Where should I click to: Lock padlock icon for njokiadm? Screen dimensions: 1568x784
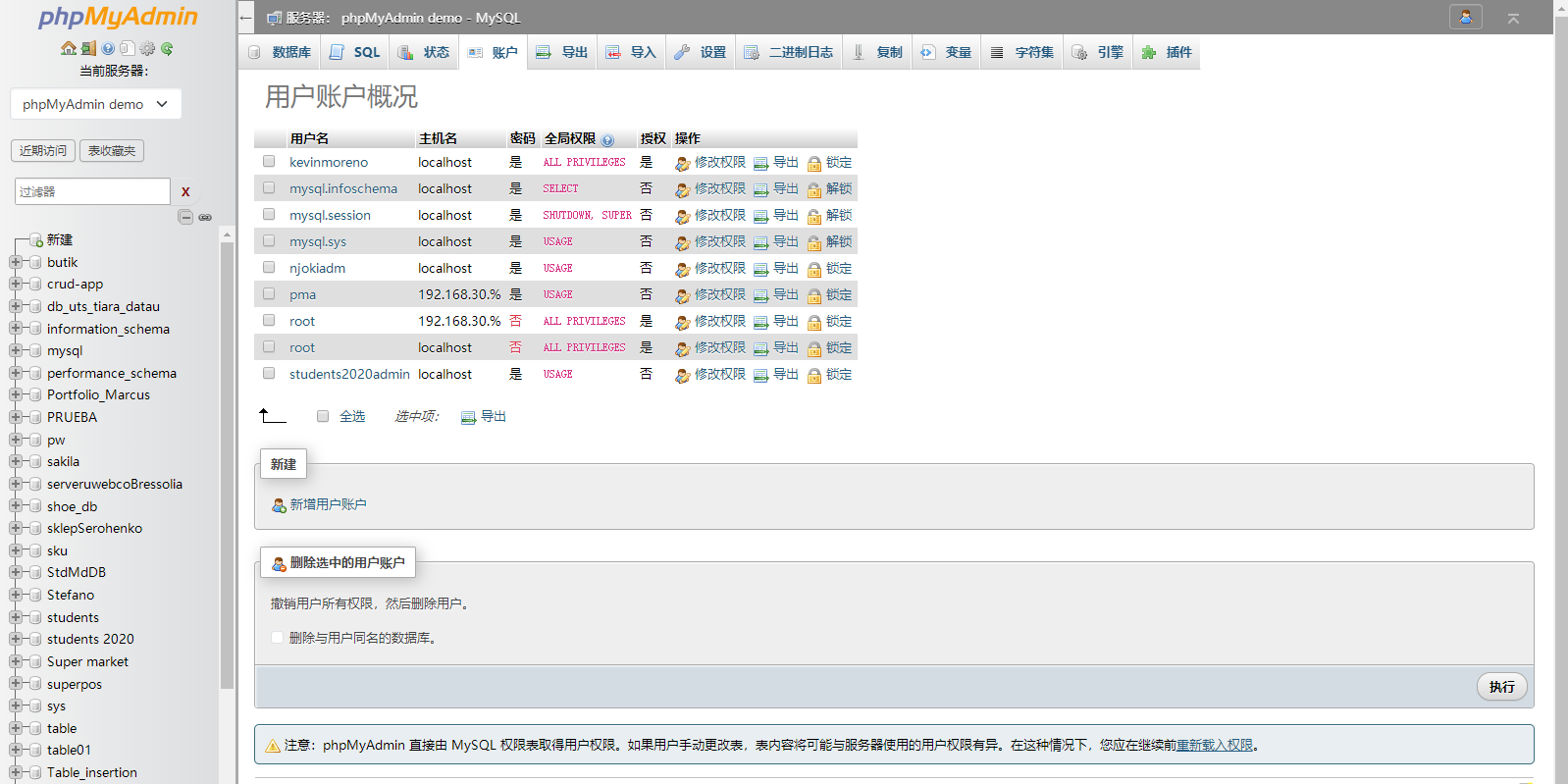coord(814,269)
